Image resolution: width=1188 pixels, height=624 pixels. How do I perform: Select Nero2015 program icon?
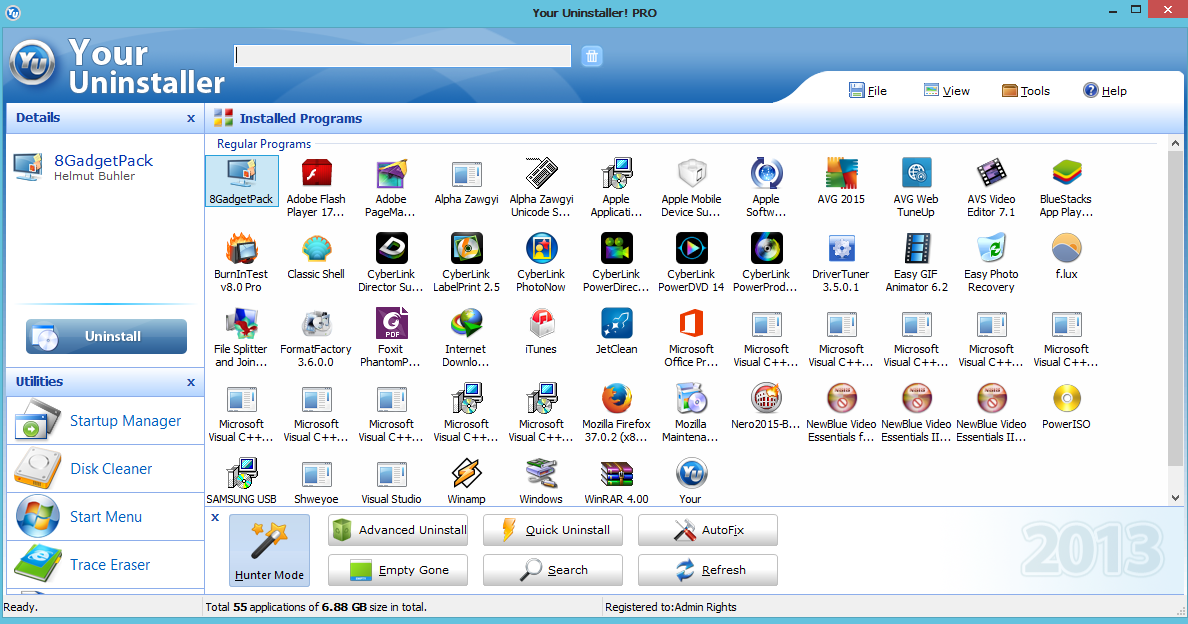(766, 399)
